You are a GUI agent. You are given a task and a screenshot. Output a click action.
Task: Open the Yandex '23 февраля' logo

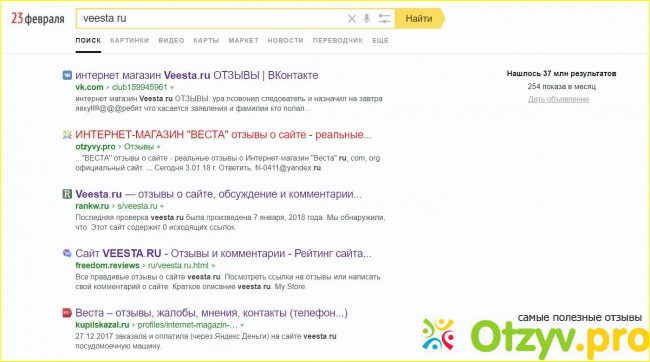pyautogui.click(x=37, y=19)
